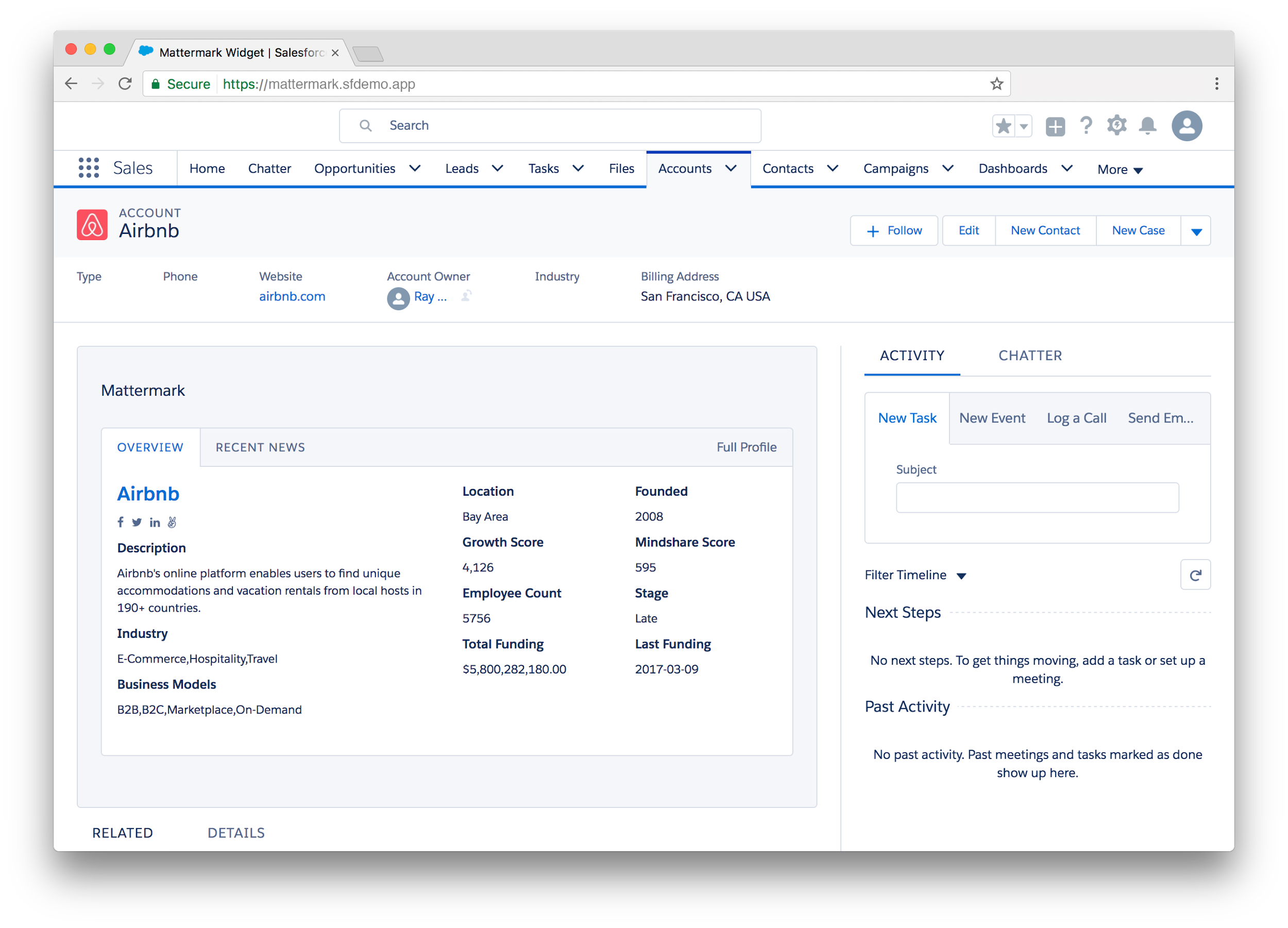The width and height of the screenshot is (1288, 928).
Task: Click the Facebook icon for Airbnb
Action: [121, 521]
